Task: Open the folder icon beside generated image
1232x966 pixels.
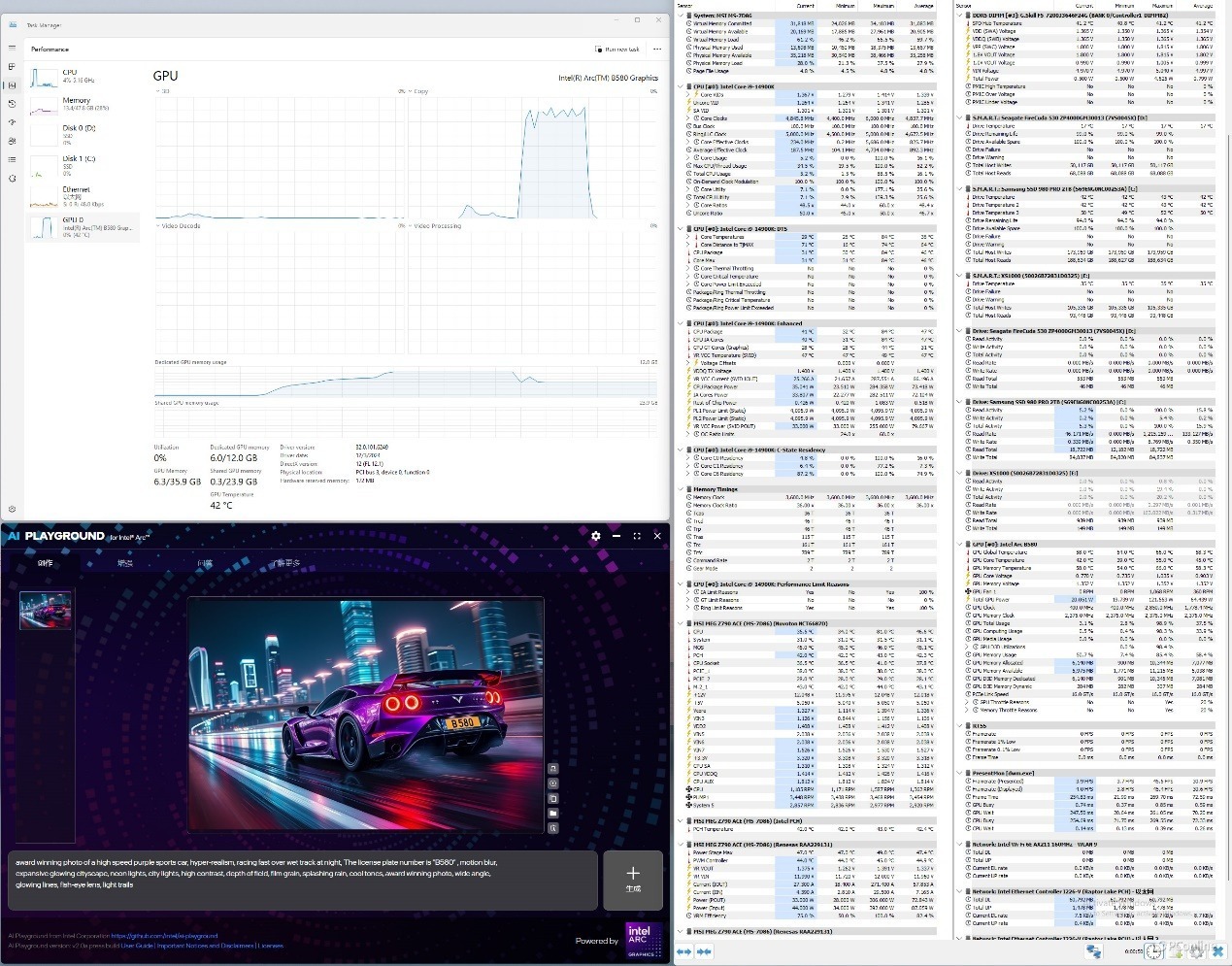Action: tap(553, 814)
